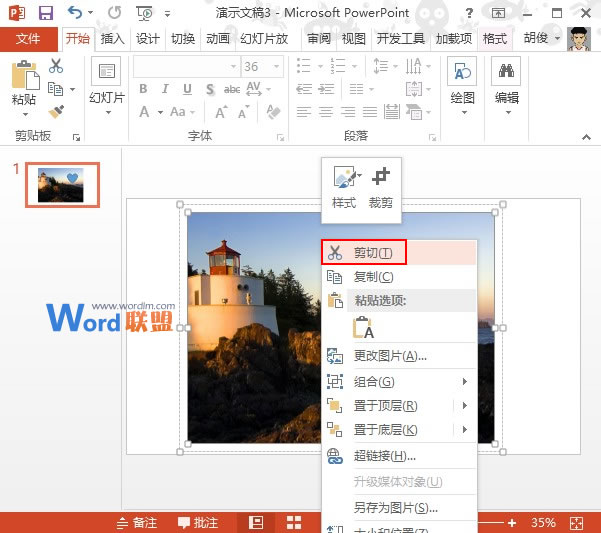
Task: Click the Style (样式) picture icon in mini toolbar
Action: (x=344, y=177)
